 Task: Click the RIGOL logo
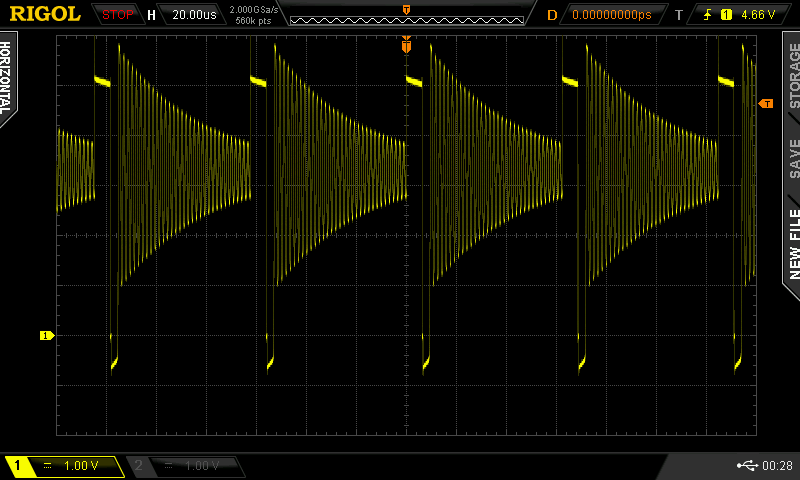click(x=45, y=14)
